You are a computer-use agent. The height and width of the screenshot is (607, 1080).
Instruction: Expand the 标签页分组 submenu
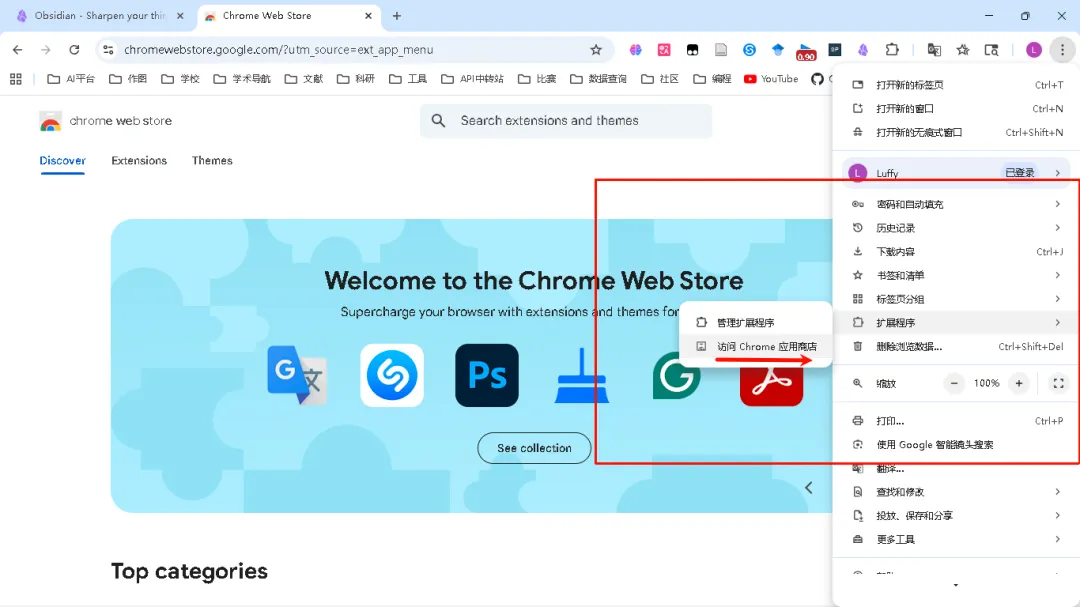956,299
